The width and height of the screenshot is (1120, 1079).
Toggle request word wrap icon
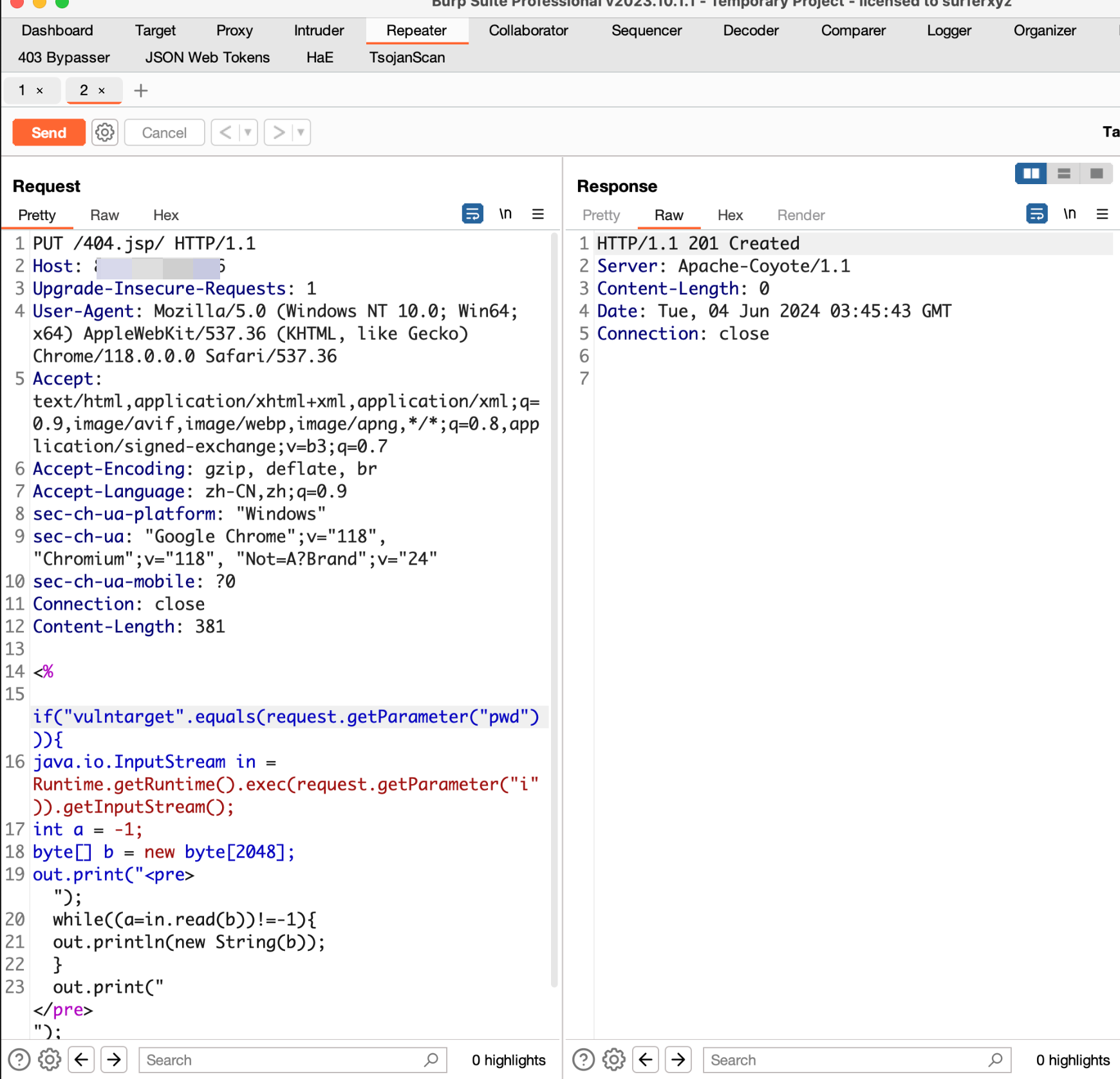(472, 214)
